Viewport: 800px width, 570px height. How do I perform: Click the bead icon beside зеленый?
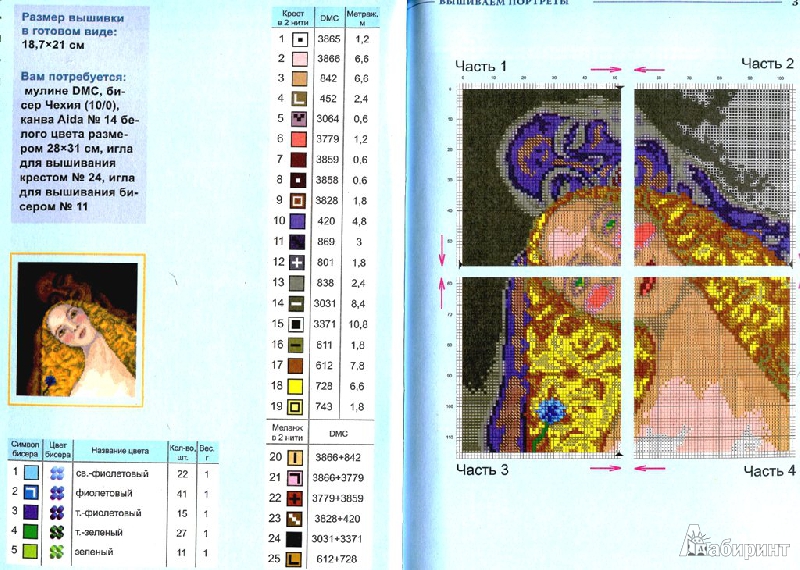[57, 552]
